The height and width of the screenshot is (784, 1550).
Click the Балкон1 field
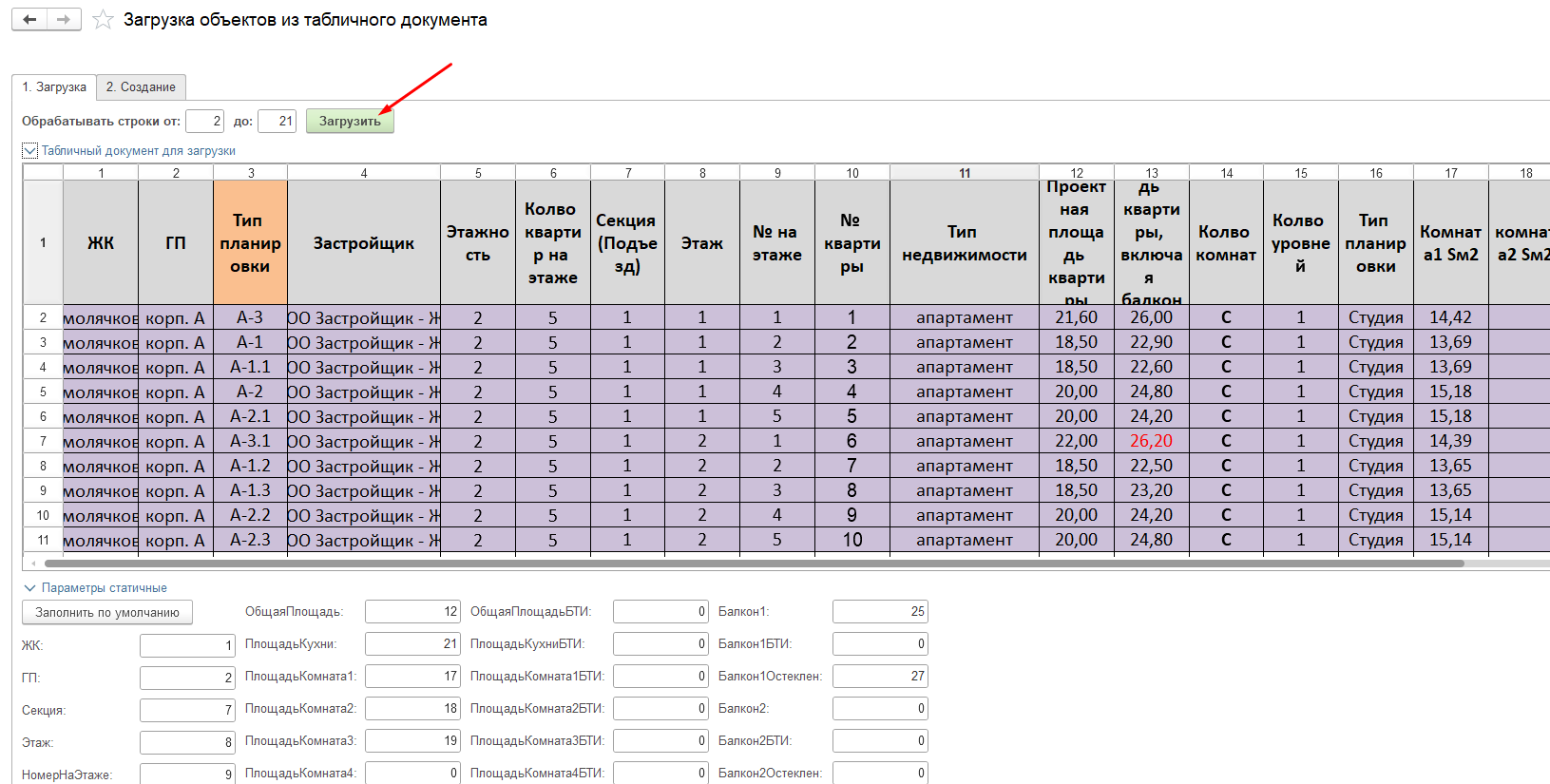880,611
